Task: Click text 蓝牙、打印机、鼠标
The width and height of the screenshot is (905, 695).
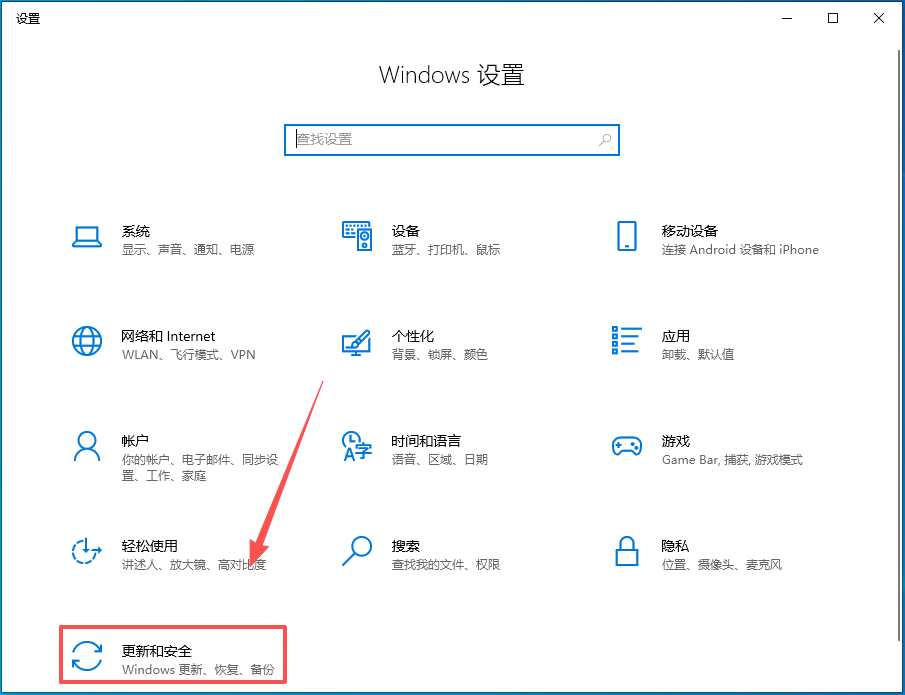Action: coord(446,250)
